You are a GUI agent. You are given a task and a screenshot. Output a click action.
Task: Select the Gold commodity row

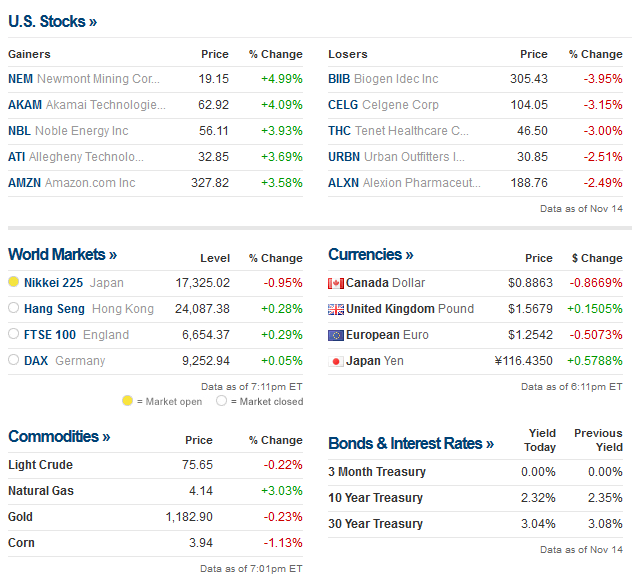coord(21,517)
